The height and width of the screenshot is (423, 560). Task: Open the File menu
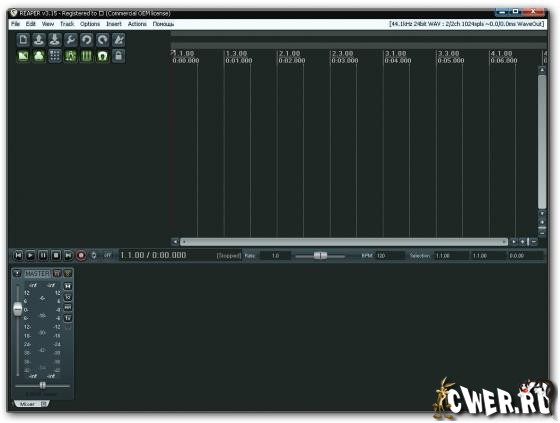(15, 24)
